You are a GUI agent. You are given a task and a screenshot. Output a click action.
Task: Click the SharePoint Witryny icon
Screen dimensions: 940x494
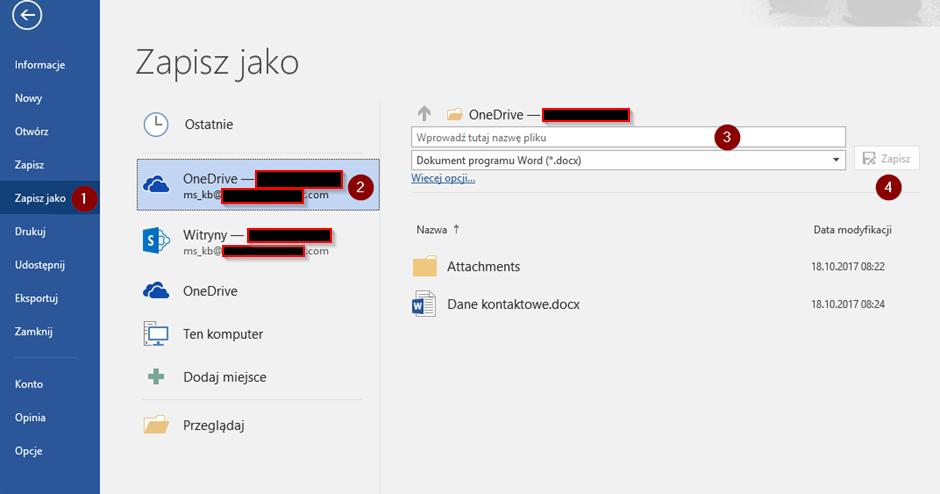pyautogui.click(x=156, y=240)
